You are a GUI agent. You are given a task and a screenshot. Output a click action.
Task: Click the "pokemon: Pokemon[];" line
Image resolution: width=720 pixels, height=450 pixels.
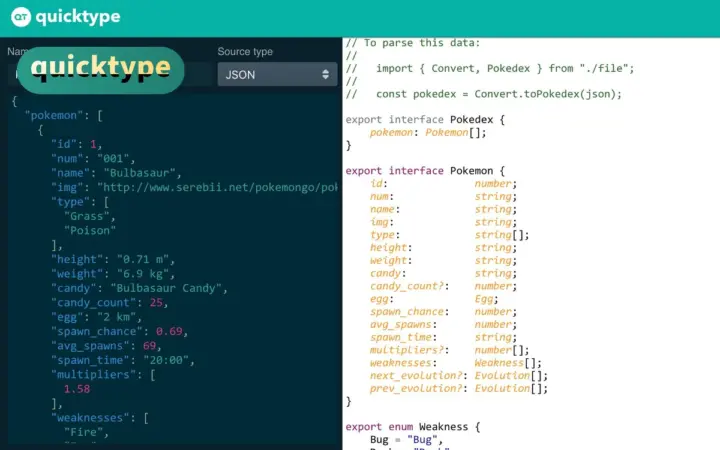pyautogui.click(x=428, y=132)
